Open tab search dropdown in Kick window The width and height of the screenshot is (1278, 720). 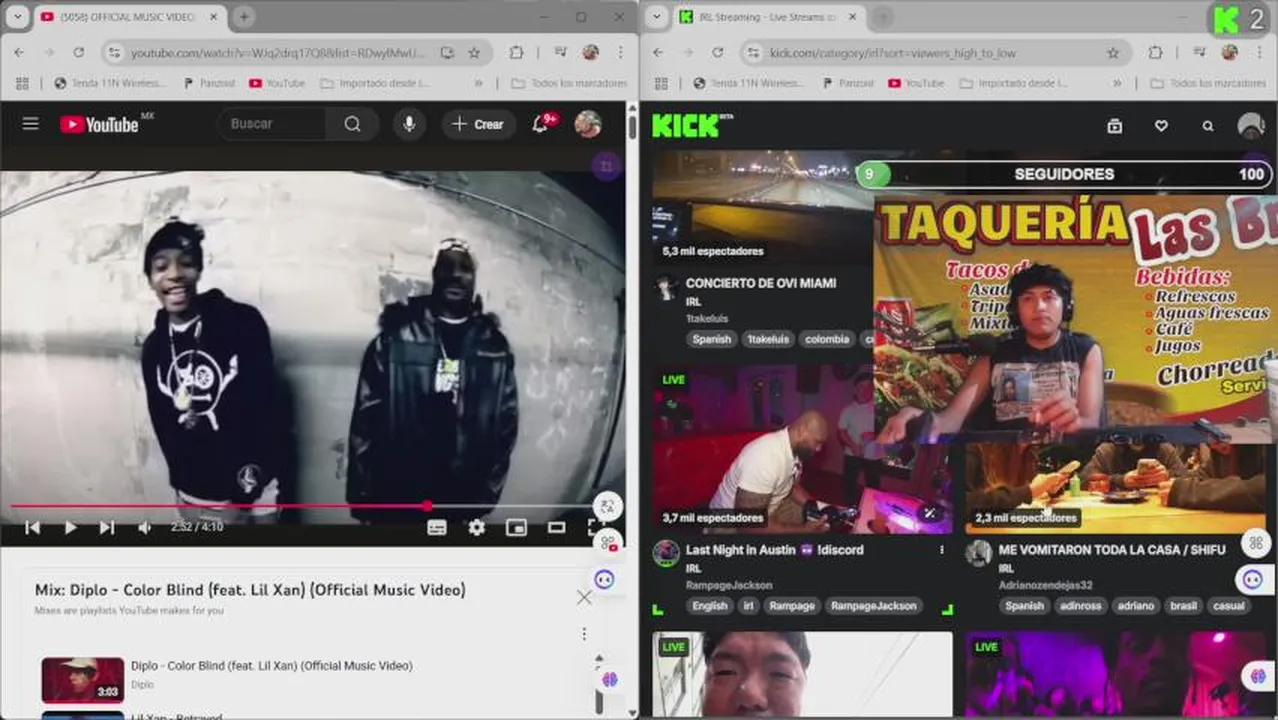(656, 17)
